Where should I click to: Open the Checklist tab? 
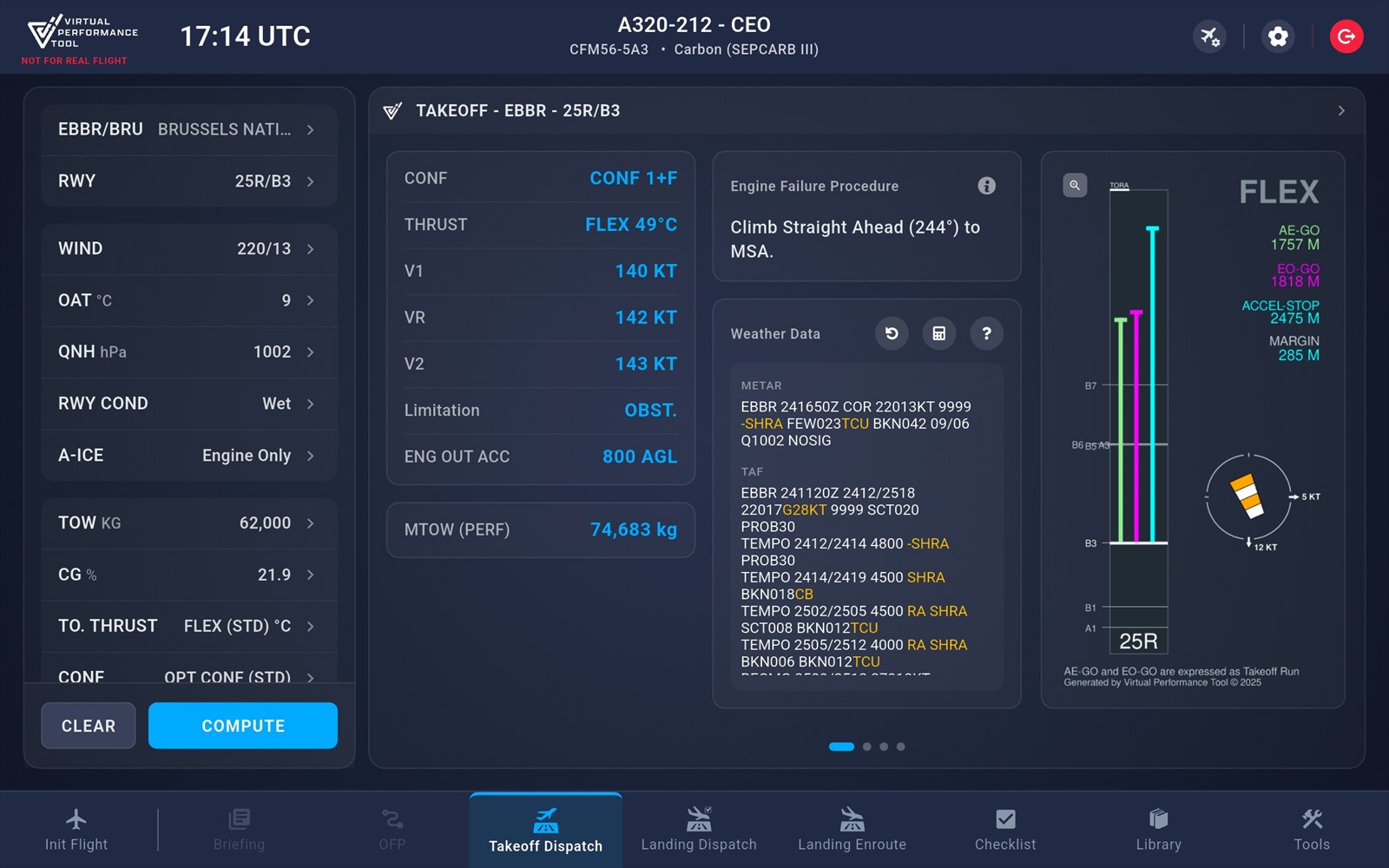(x=1005, y=830)
